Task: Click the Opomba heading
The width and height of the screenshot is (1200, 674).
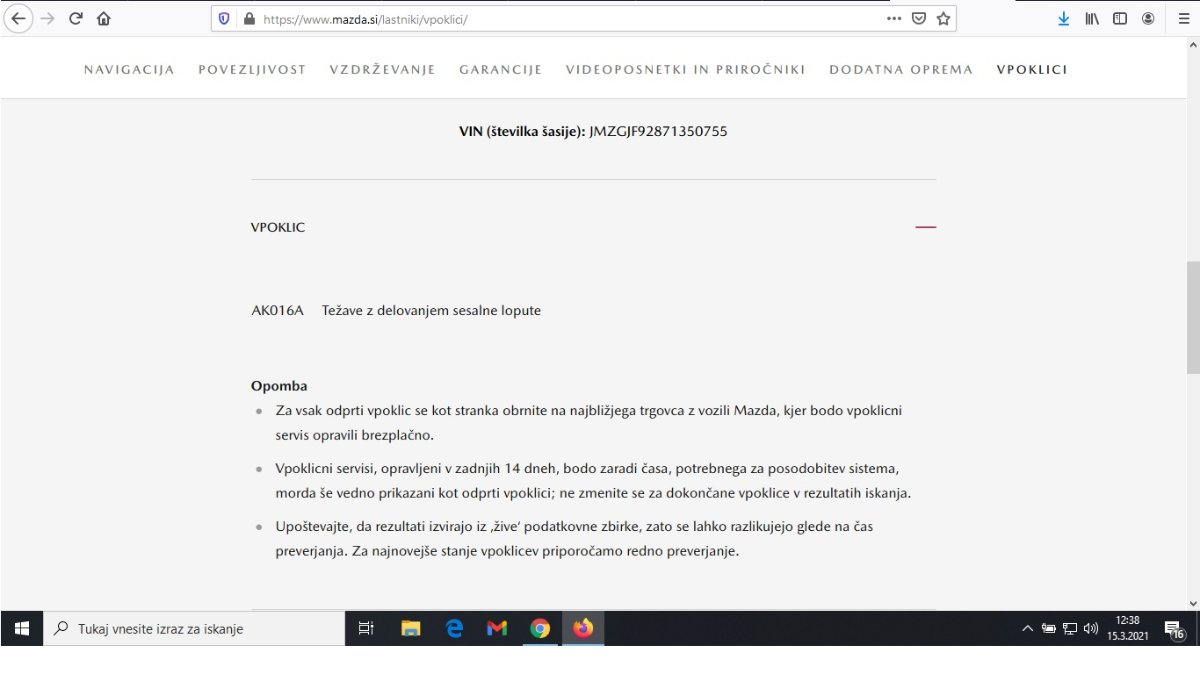Action: (x=279, y=386)
